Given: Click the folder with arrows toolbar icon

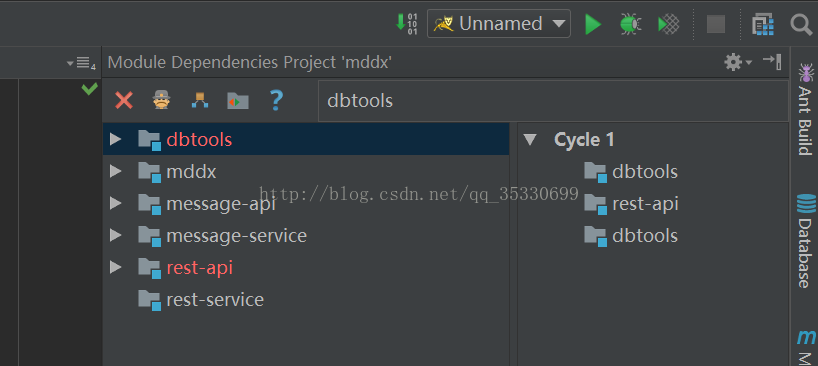Looking at the screenshot, I should 238,101.
